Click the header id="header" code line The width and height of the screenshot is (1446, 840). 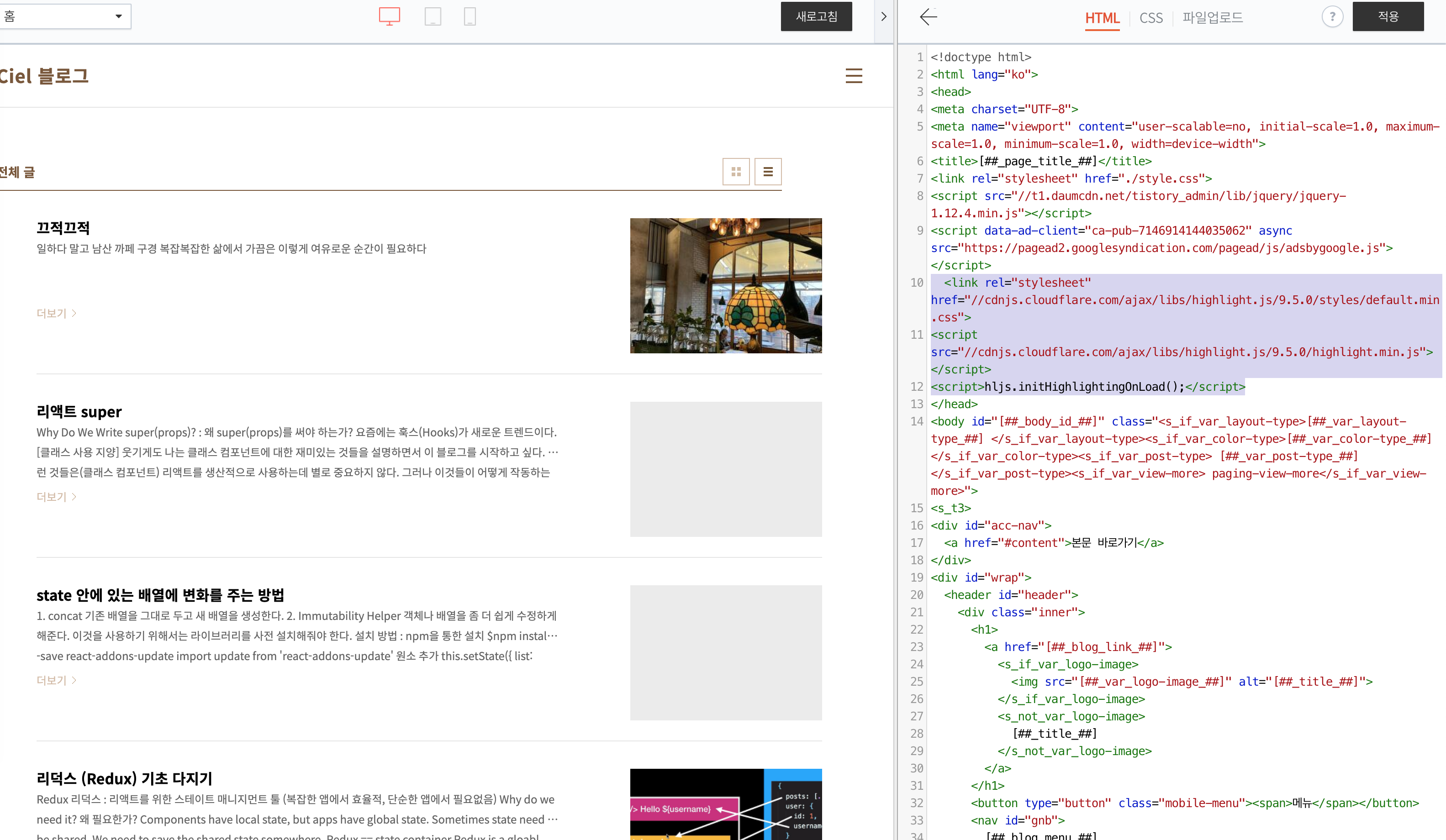[x=1011, y=594]
